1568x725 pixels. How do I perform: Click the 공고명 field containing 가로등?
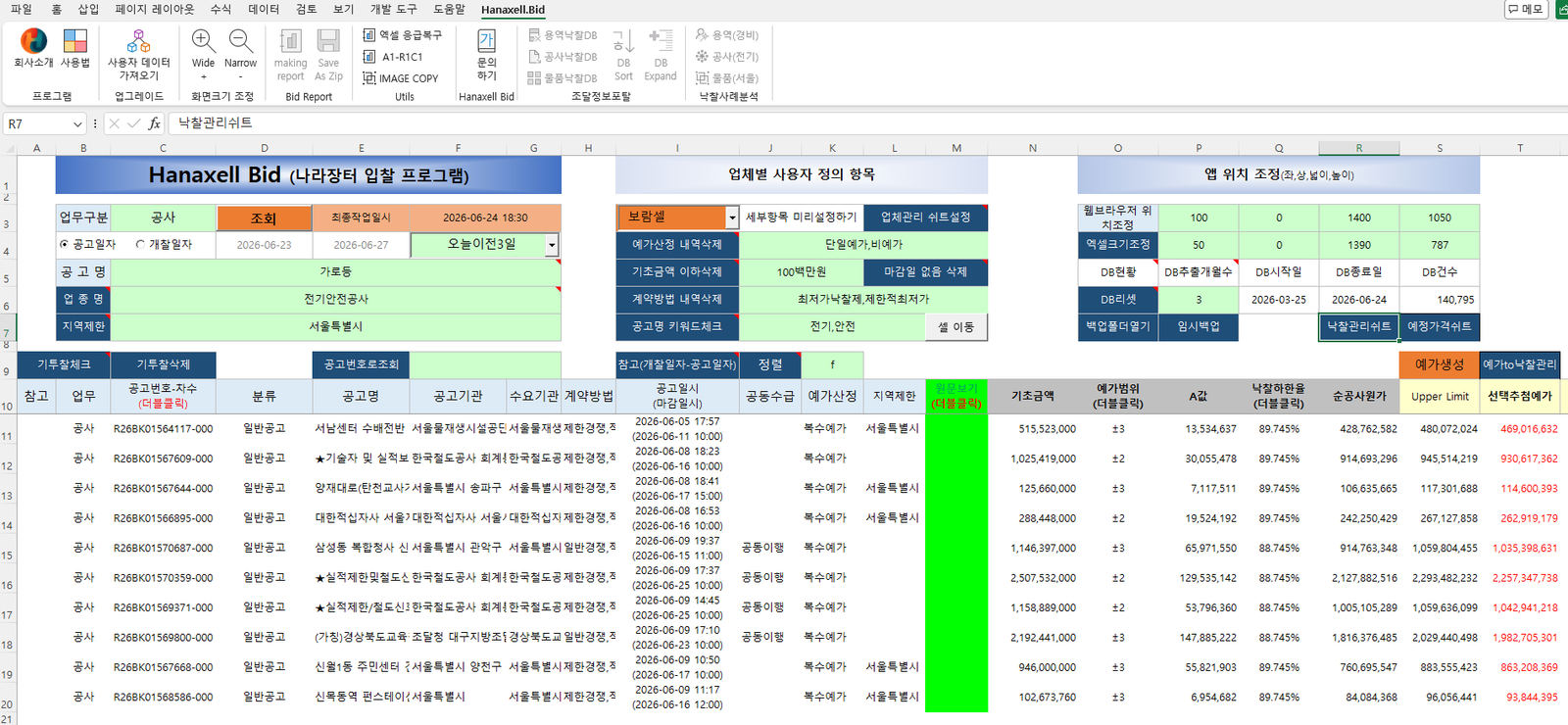point(335,271)
